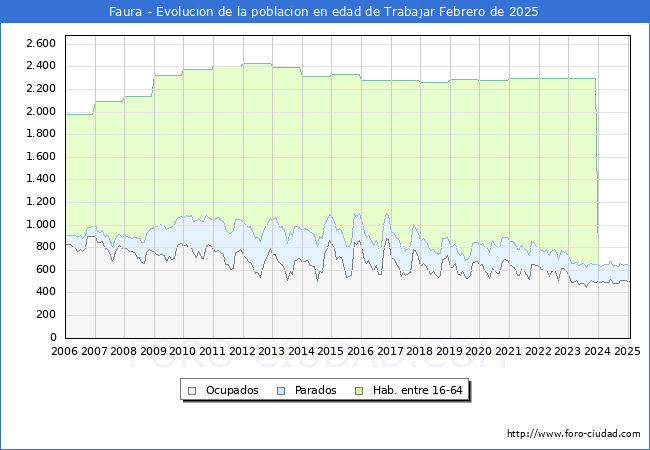Viewport: 650px width, 450px height.
Task: Click the 2022 x-axis year label
Action: pyautogui.click(x=538, y=351)
